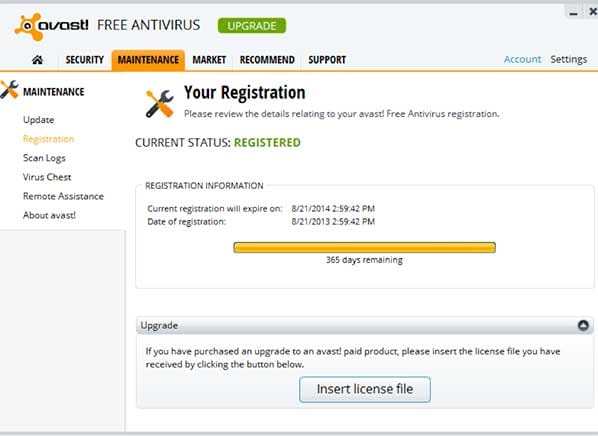Screen dimensions: 598x436
Task: Open the Recommend tab
Action: [x=267, y=60]
